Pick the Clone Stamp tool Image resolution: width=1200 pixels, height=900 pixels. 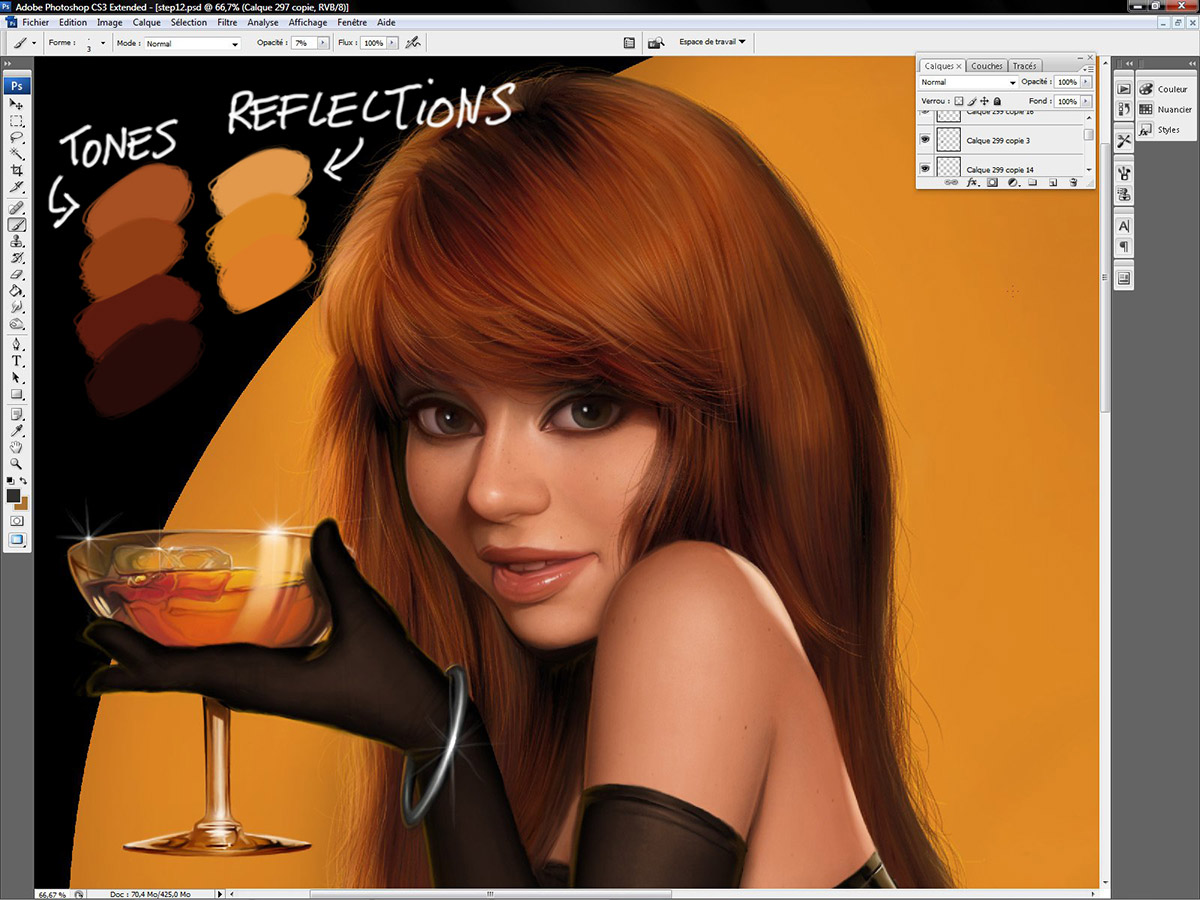coord(17,241)
